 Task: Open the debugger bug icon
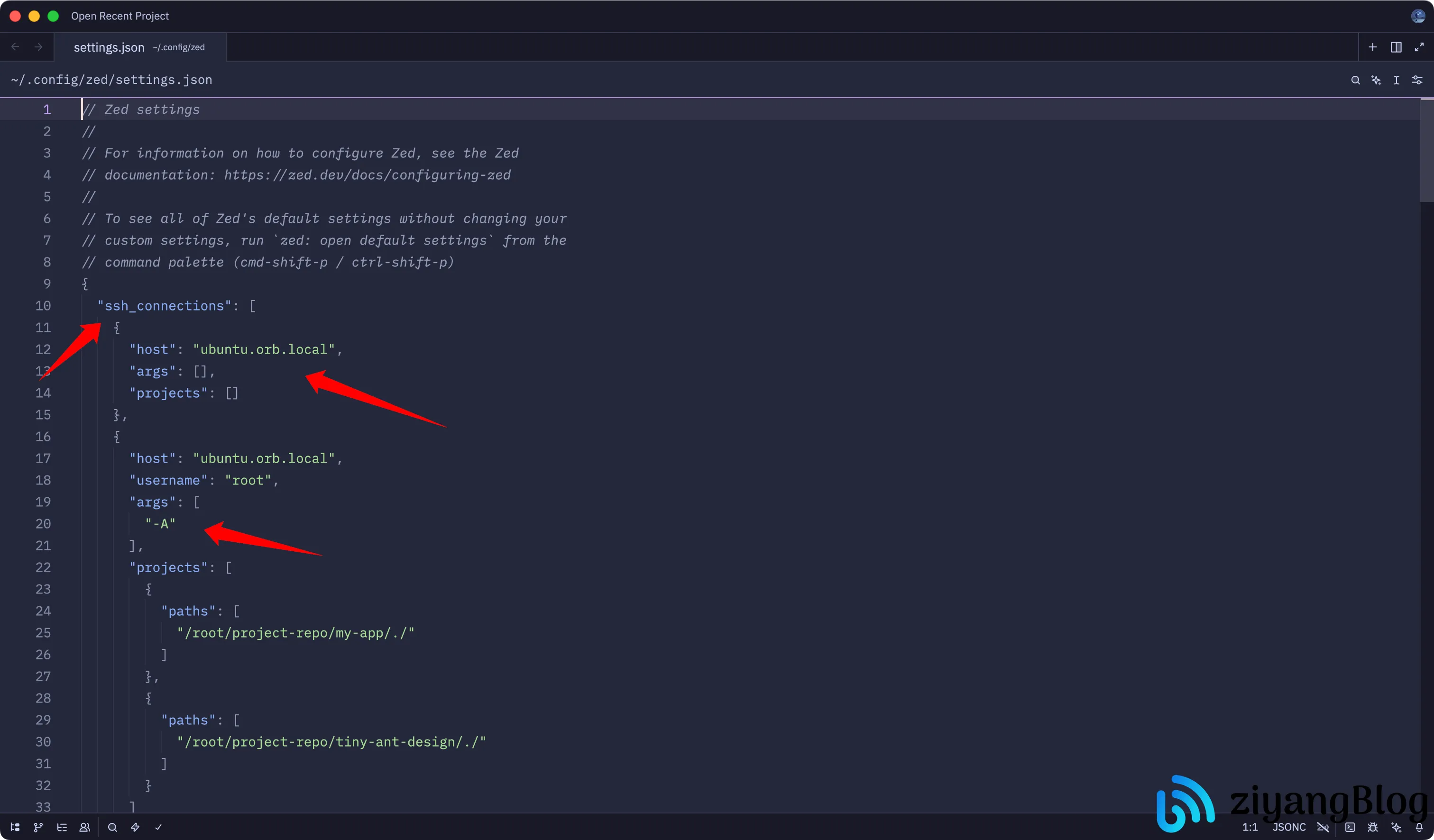[x=1372, y=827]
